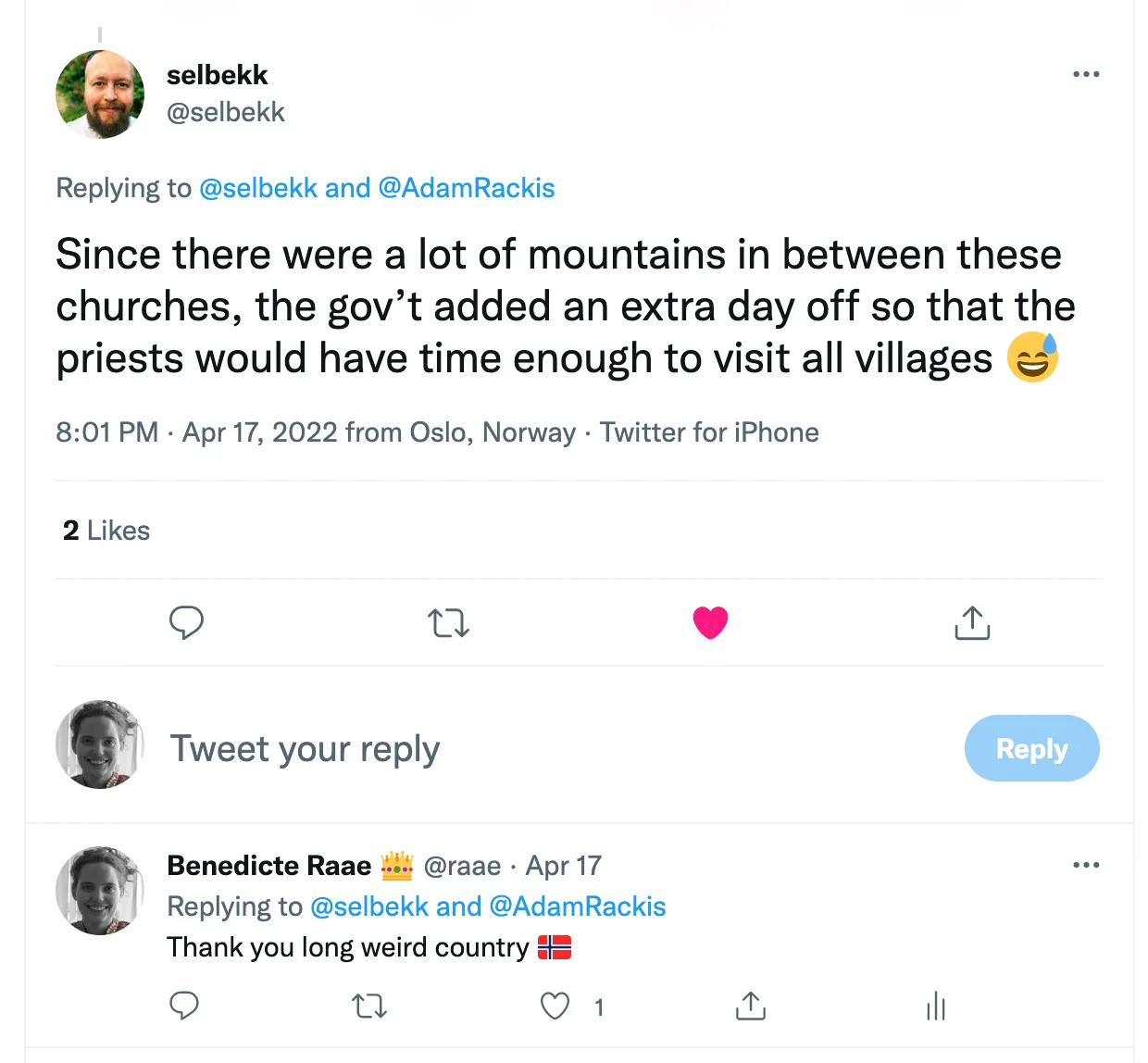This screenshot has height=1063, width=1148.
Task: Unlike selbekk's tweet by clicking the heart
Action: [710, 622]
